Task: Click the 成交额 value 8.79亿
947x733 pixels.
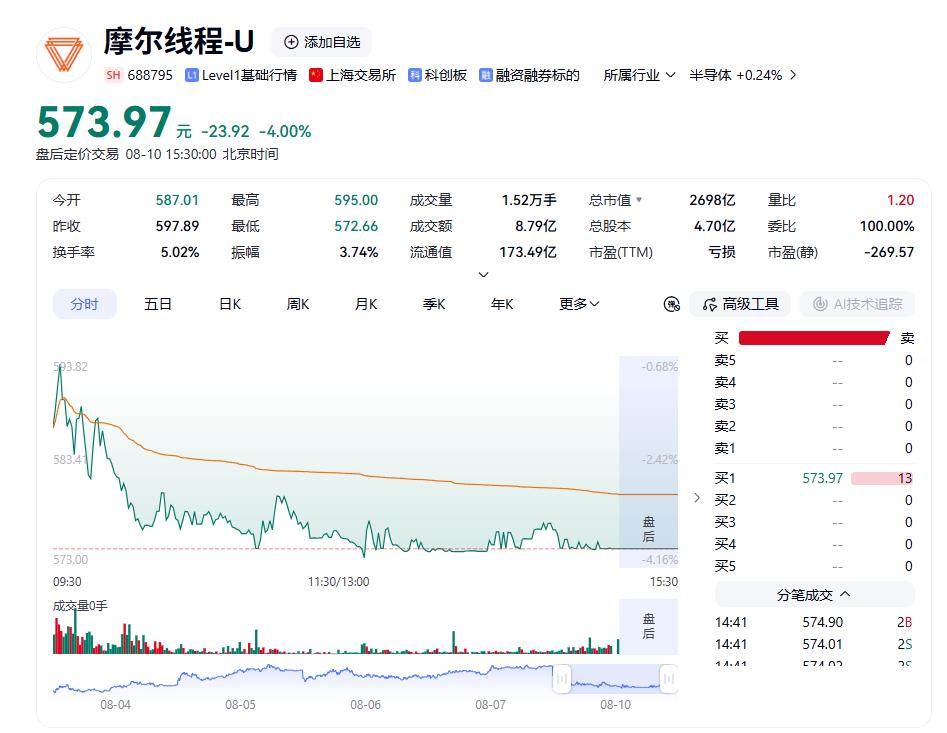Action: [536, 226]
